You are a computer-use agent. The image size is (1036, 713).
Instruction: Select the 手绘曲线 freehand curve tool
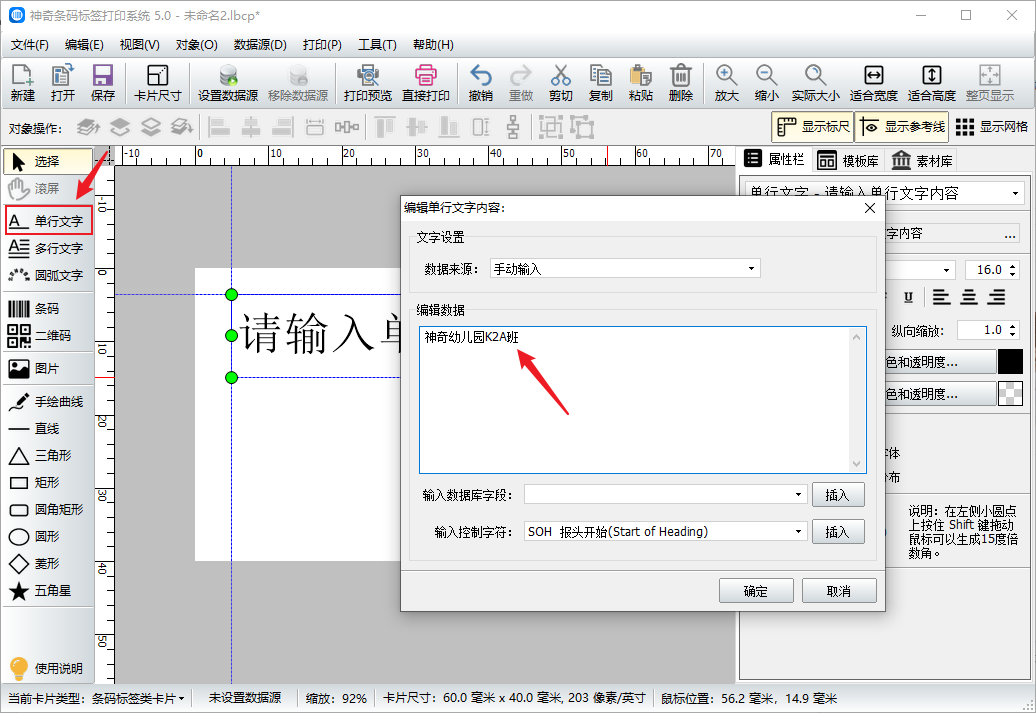49,401
